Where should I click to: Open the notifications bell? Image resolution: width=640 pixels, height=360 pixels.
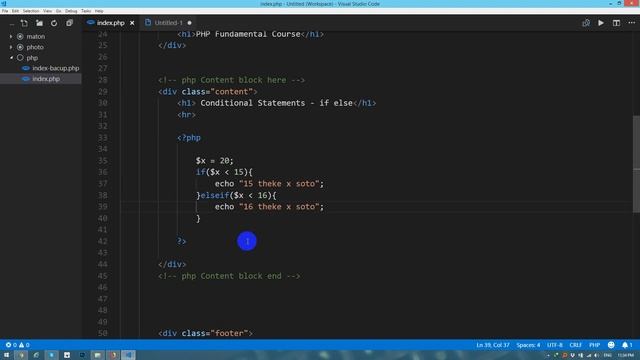pos(627,345)
